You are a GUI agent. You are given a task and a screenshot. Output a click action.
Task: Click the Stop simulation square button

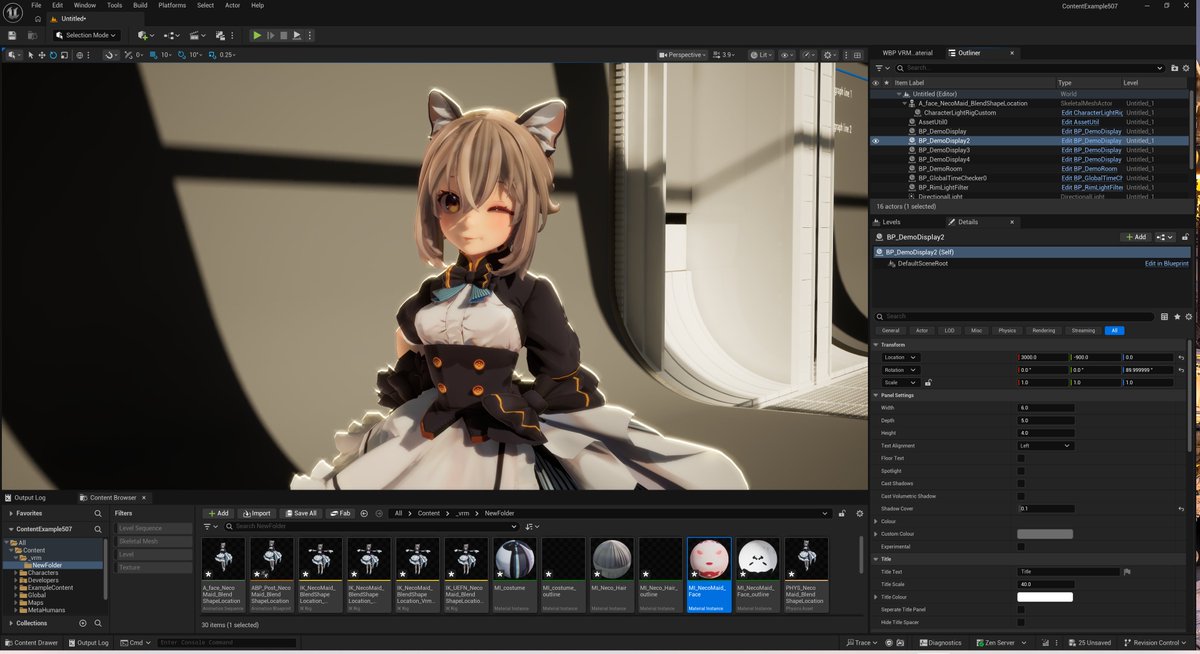tap(283, 35)
